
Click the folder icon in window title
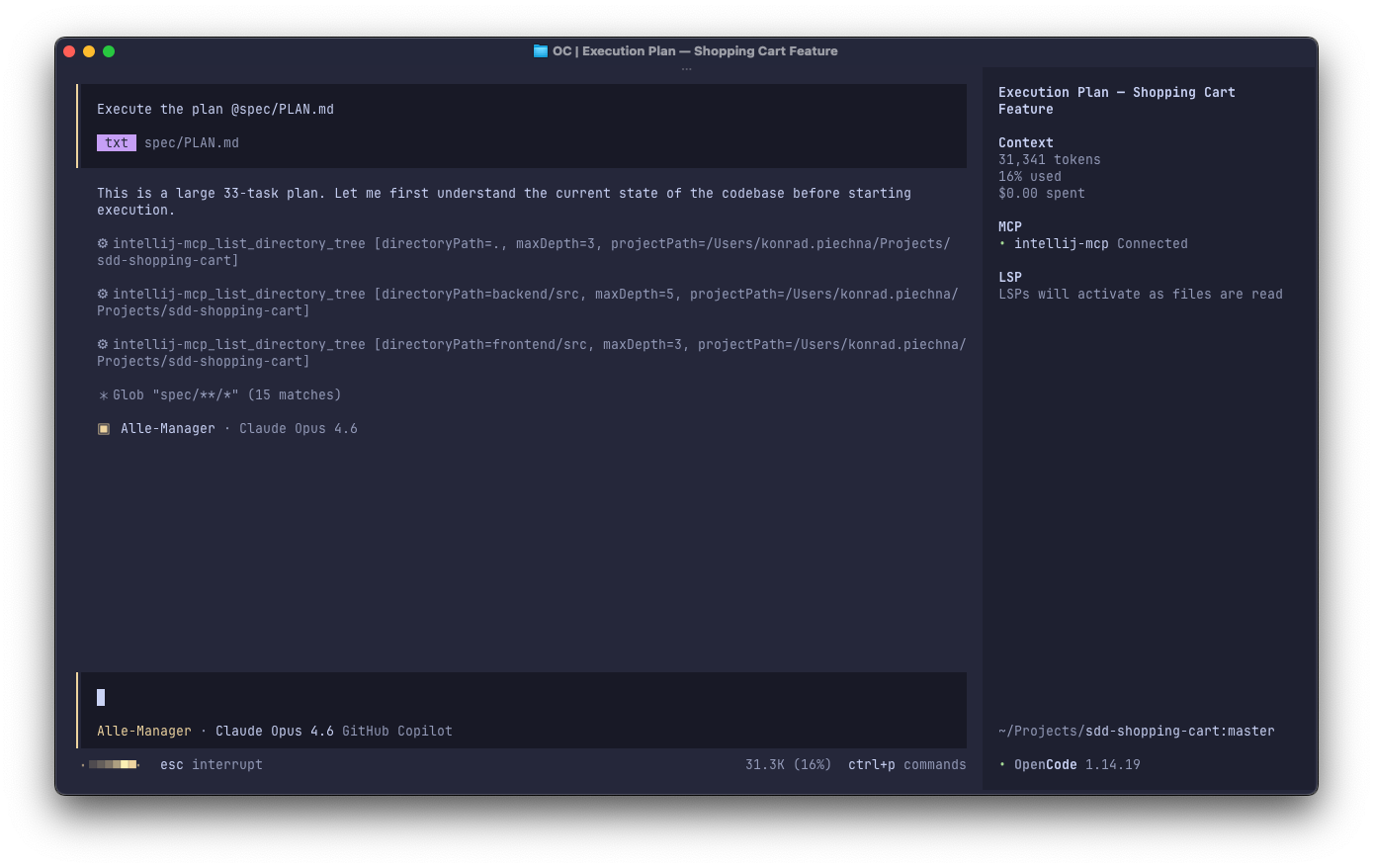tap(540, 51)
